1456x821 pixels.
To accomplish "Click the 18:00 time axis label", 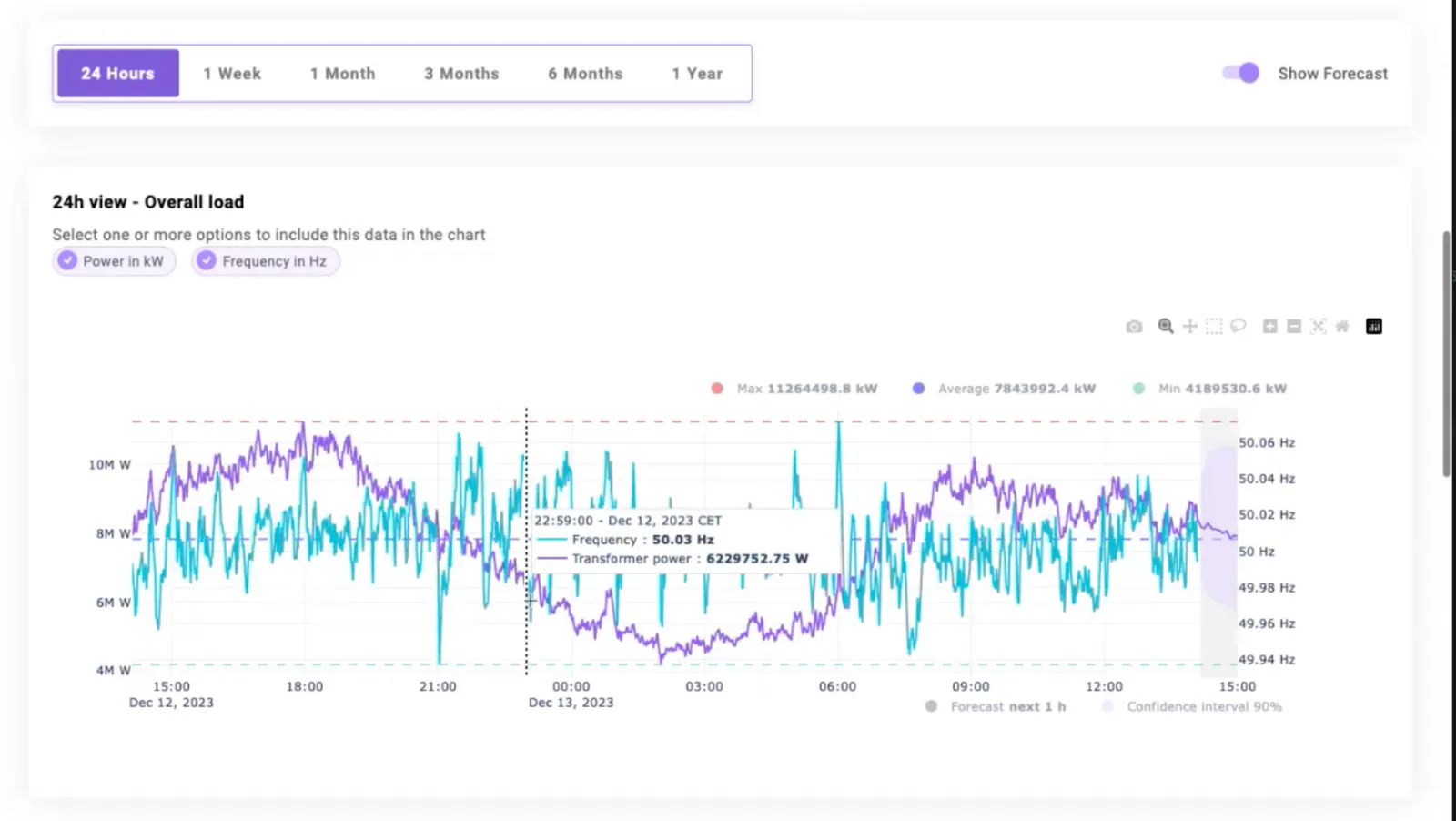I will pos(305,686).
